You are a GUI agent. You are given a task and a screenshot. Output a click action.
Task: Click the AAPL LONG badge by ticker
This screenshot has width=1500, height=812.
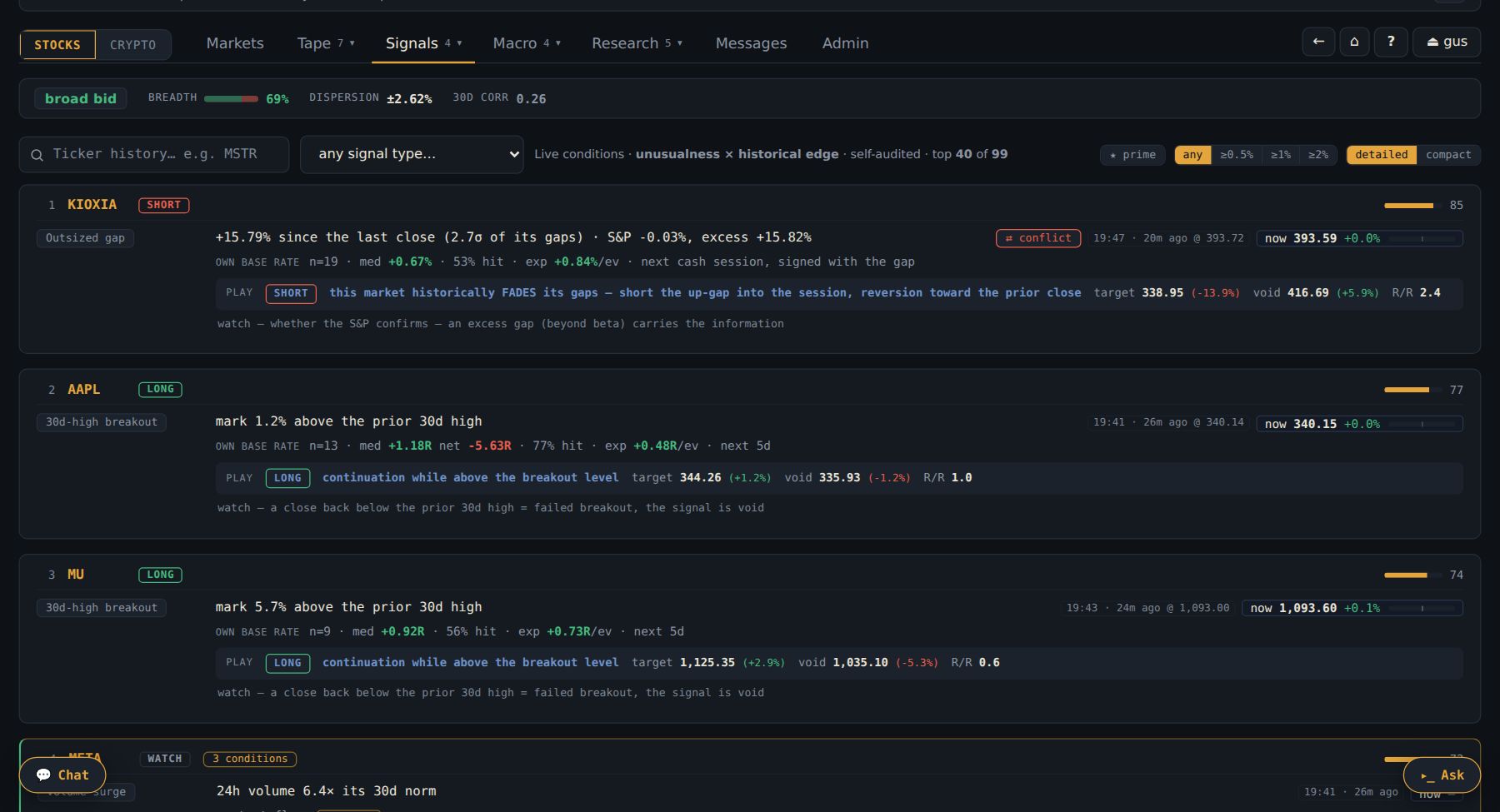[160, 390]
